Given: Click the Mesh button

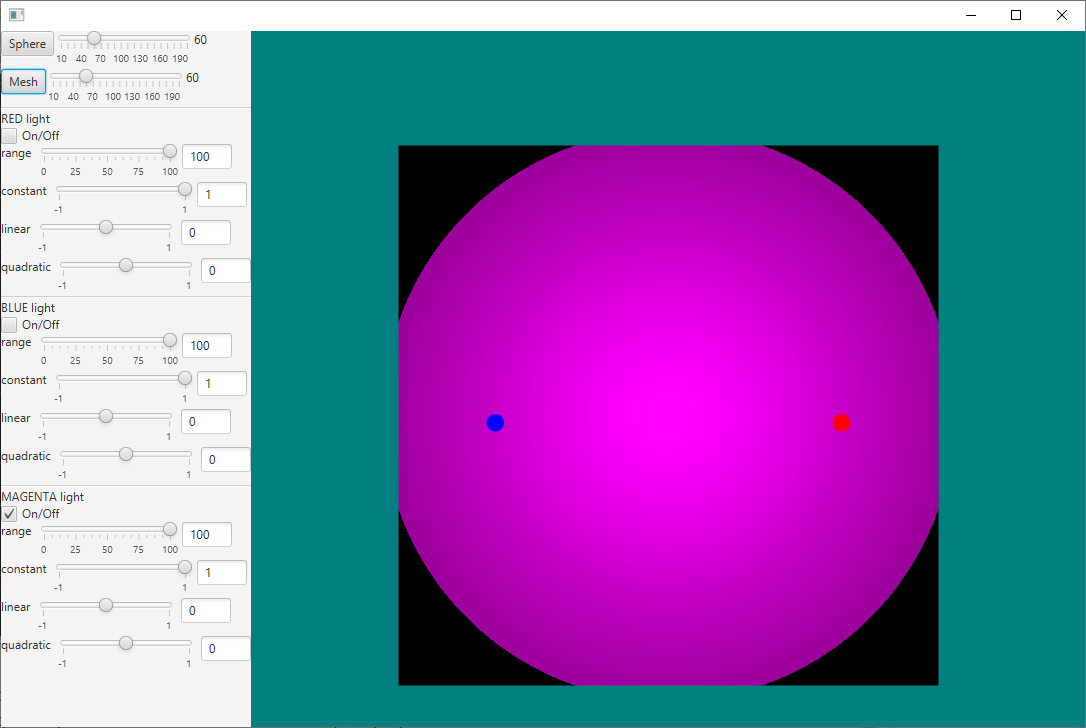Looking at the screenshot, I should click(23, 82).
